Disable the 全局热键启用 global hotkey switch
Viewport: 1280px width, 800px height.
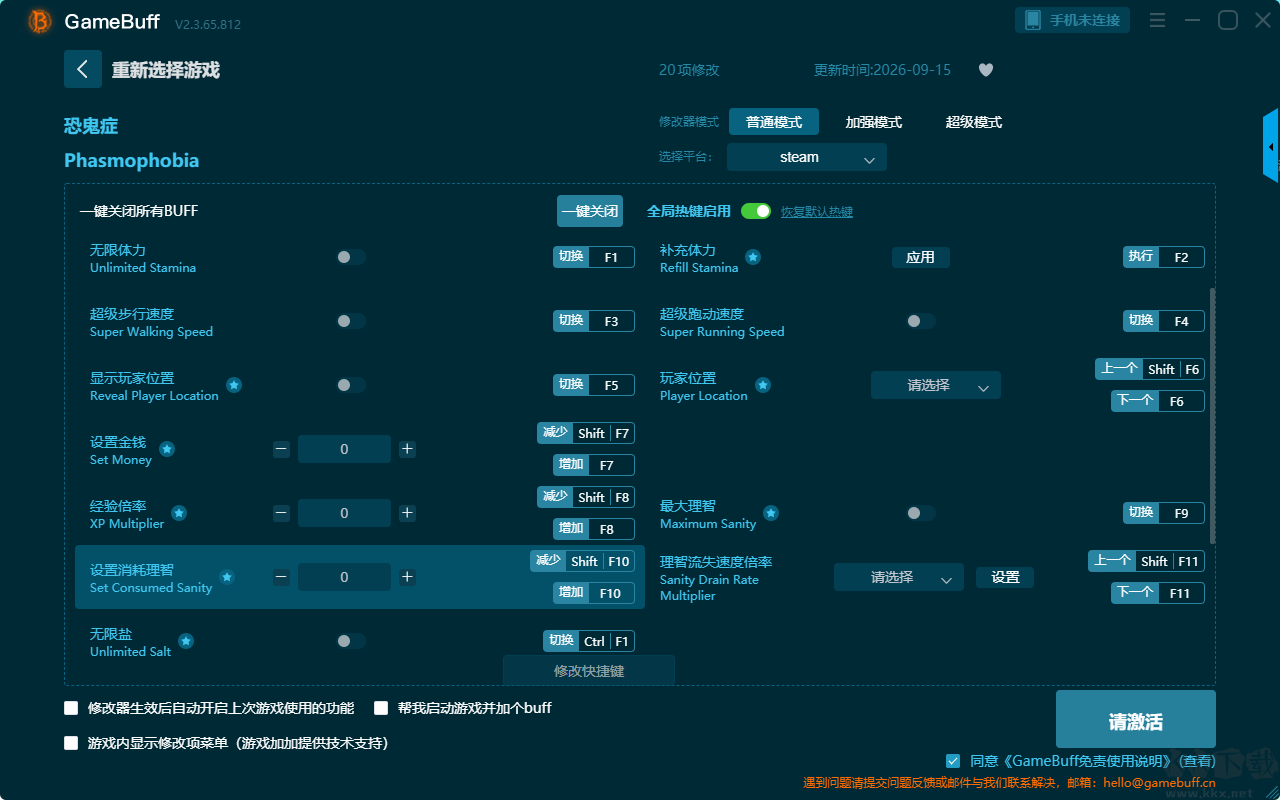[756, 211]
